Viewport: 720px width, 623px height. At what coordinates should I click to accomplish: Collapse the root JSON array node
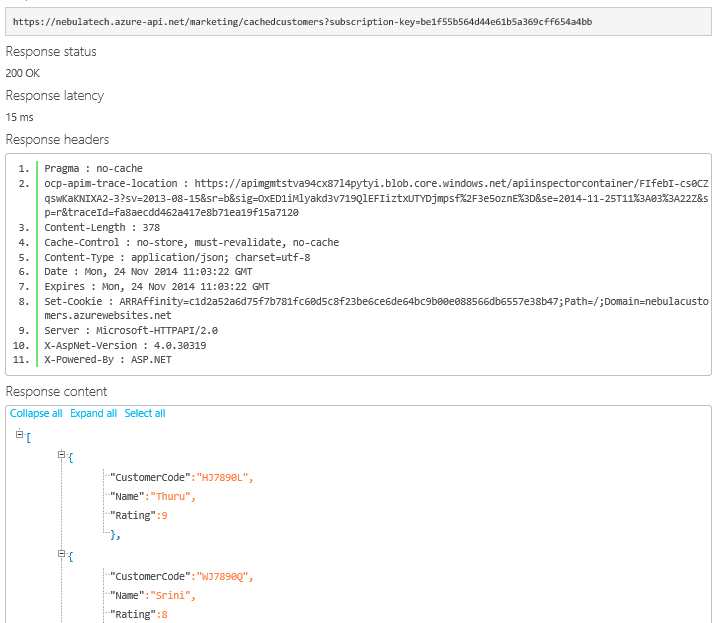(x=20, y=434)
